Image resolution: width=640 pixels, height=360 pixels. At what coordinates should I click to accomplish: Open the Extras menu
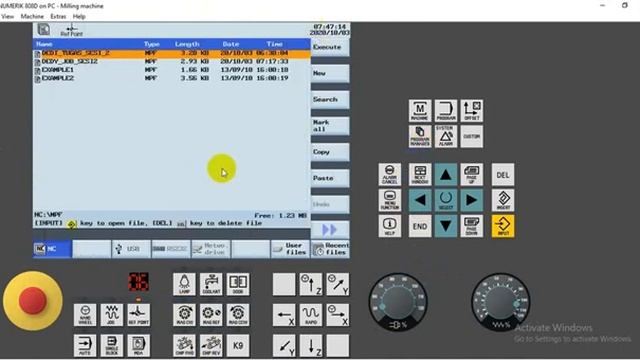coord(58,16)
